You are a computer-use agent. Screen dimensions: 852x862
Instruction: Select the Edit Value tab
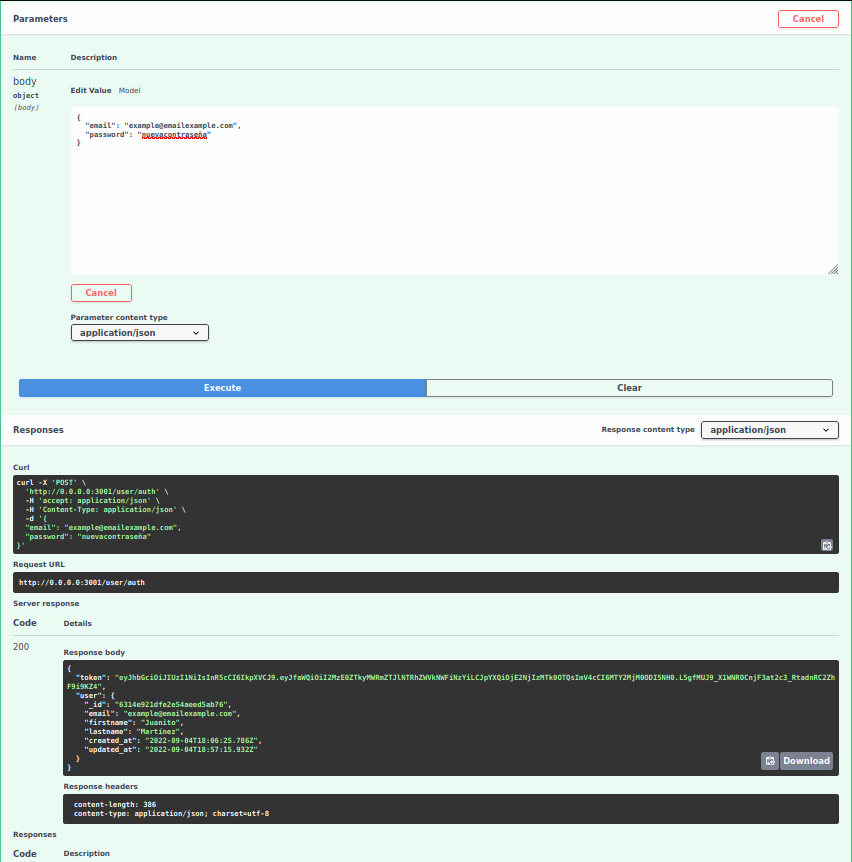click(91, 90)
